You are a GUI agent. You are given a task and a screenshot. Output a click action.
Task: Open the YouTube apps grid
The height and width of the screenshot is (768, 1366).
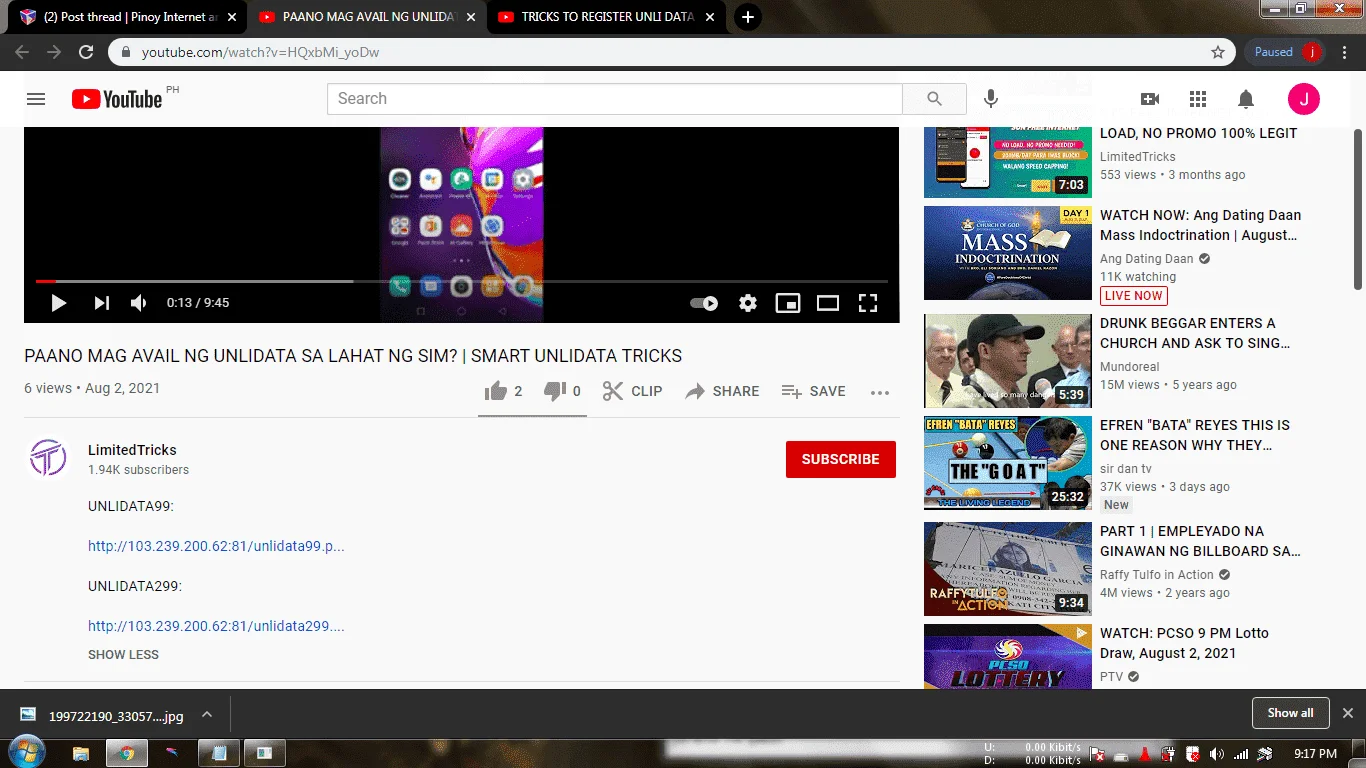click(1198, 99)
